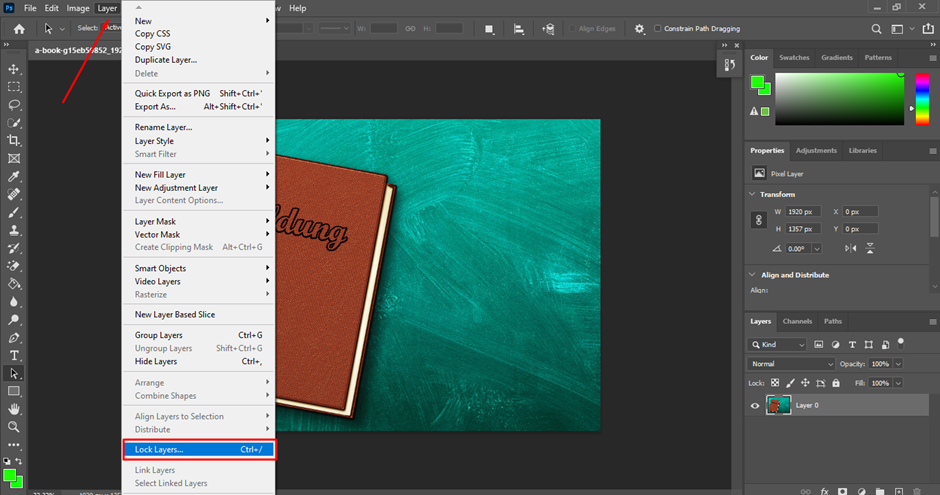Viewport: 940px width, 495px height.
Task: Toggle lock position icon
Action: click(805, 383)
